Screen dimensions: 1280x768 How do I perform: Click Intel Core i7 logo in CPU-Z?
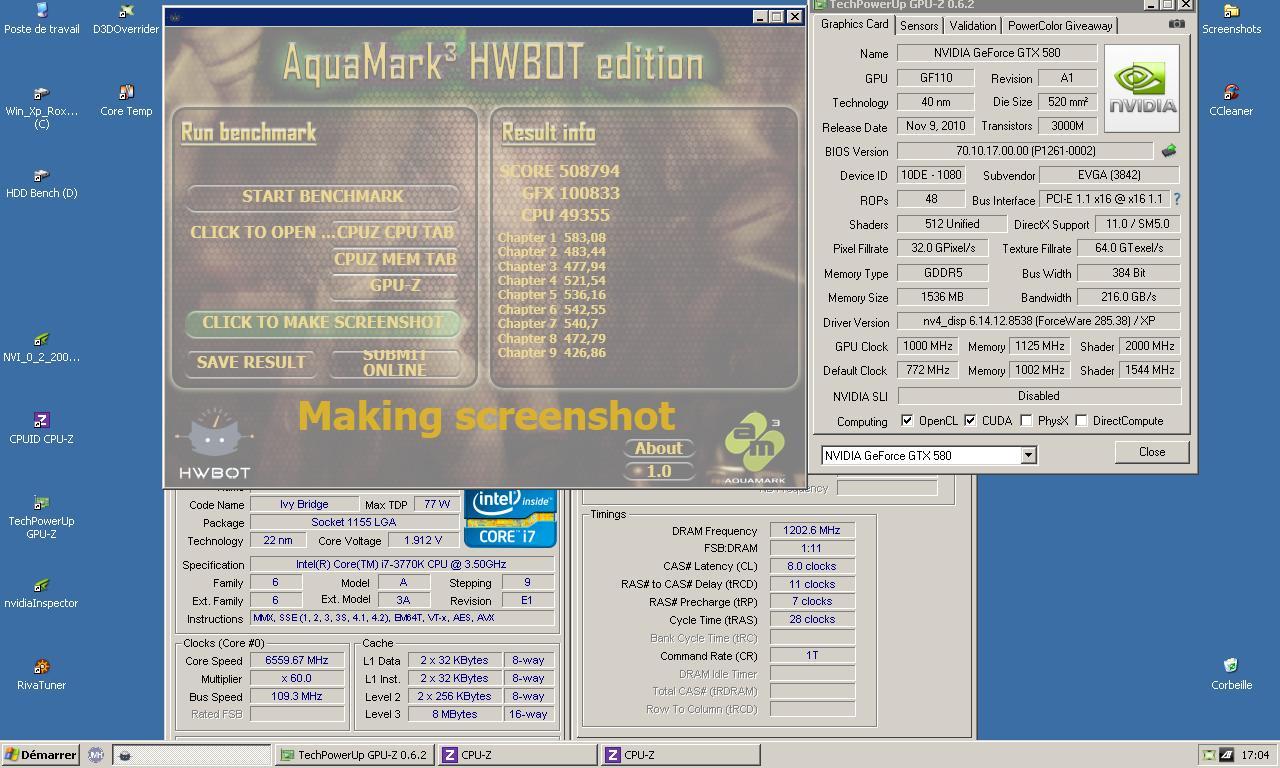coord(510,518)
